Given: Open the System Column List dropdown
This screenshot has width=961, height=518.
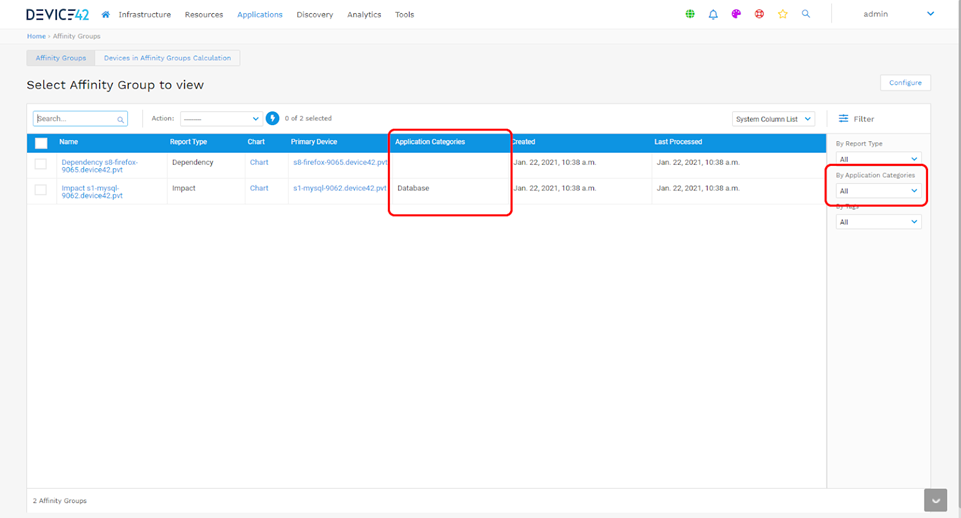Looking at the screenshot, I should point(773,119).
